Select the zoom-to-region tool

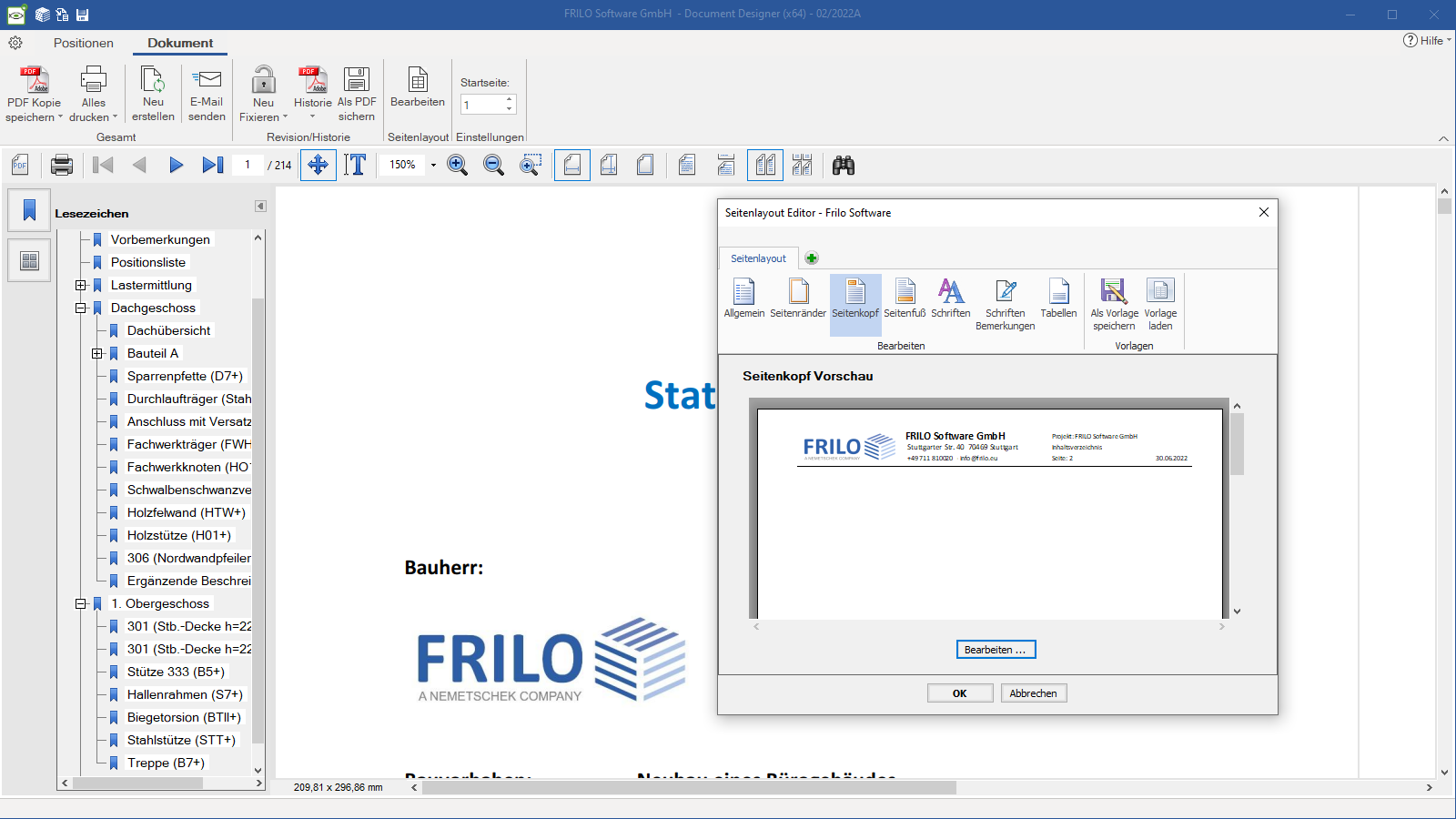tap(531, 165)
